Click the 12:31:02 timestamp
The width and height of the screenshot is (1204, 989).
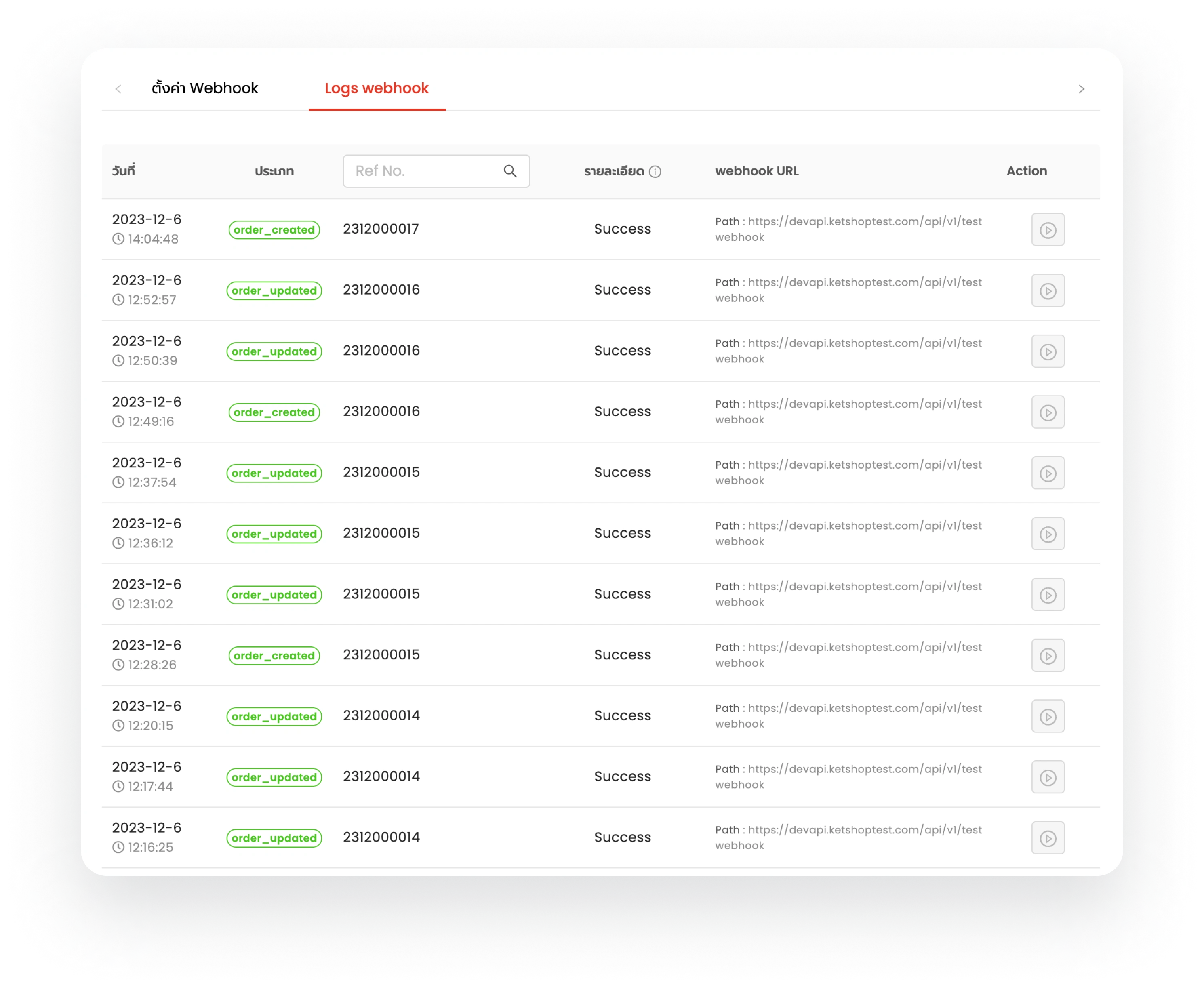coord(143,604)
